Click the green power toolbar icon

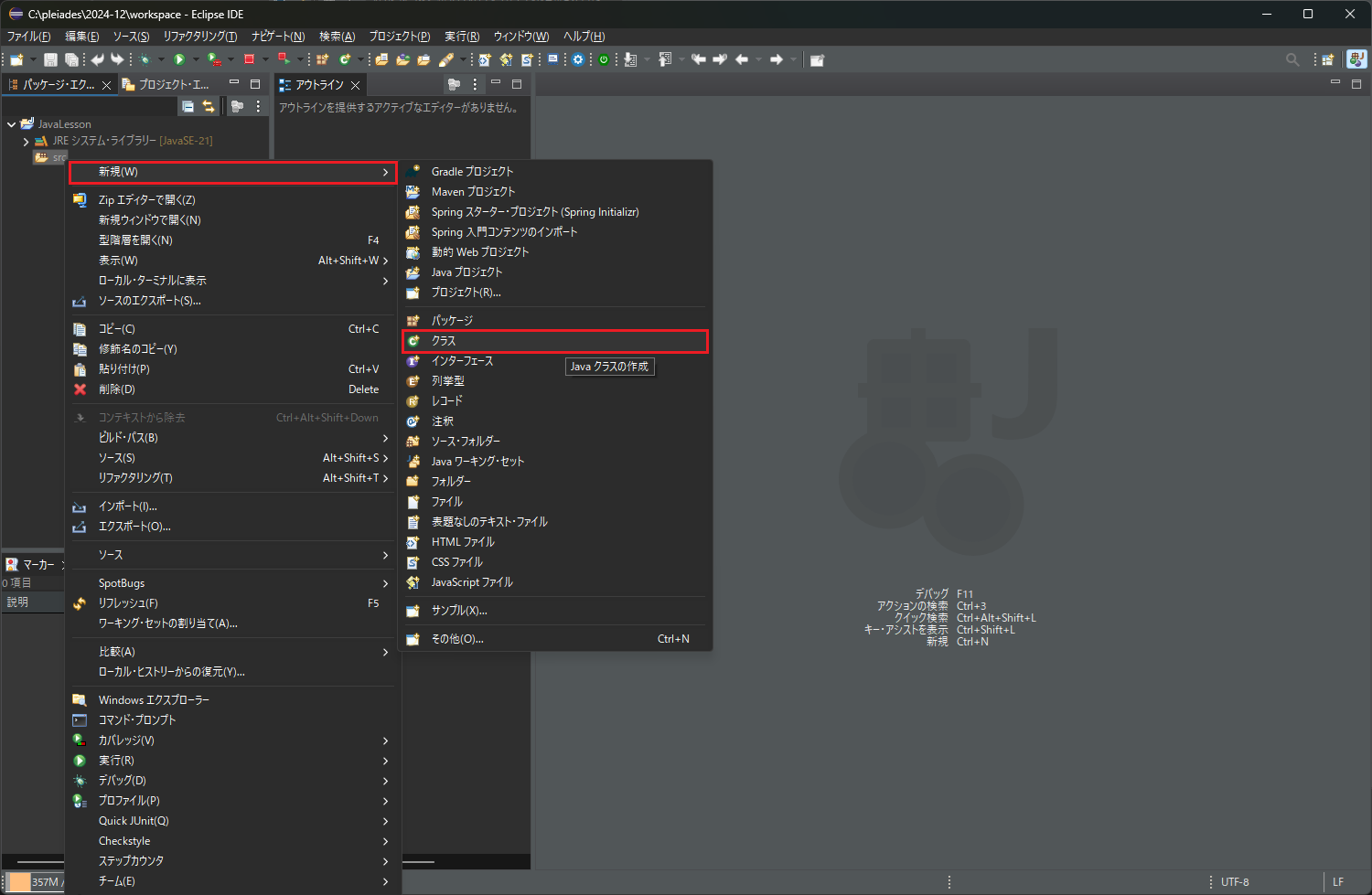[604, 59]
